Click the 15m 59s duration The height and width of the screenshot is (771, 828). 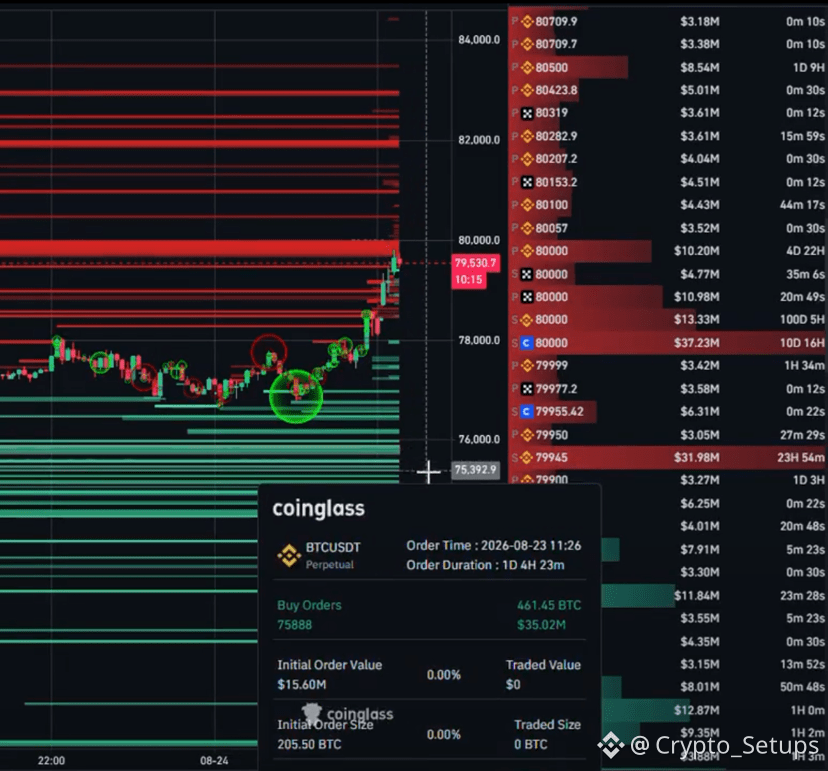pos(802,136)
